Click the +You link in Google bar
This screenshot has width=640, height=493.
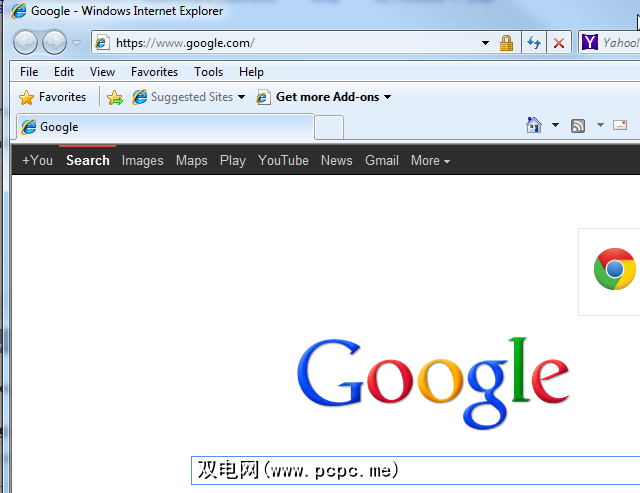pyautogui.click(x=37, y=160)
